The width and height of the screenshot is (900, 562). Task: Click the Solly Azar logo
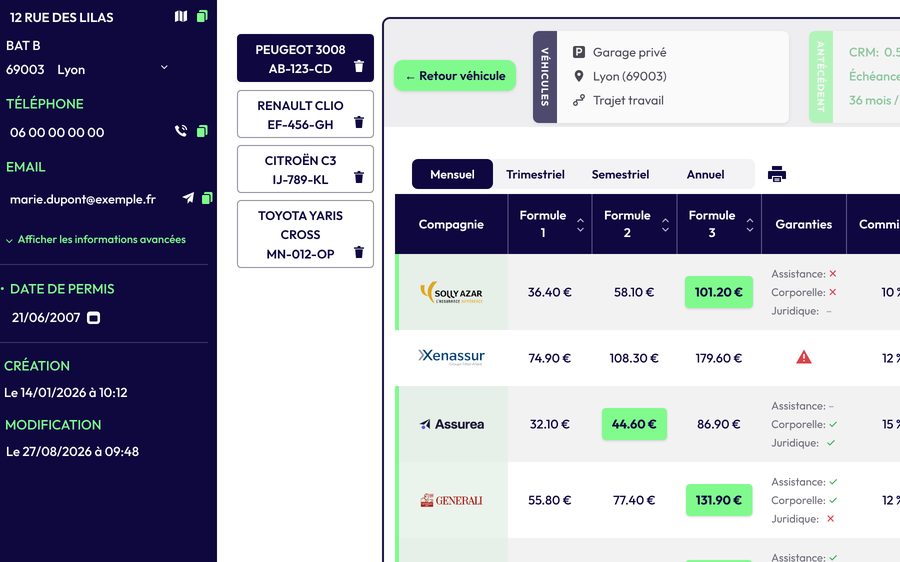pyautogui.click(x=452, y=292)
